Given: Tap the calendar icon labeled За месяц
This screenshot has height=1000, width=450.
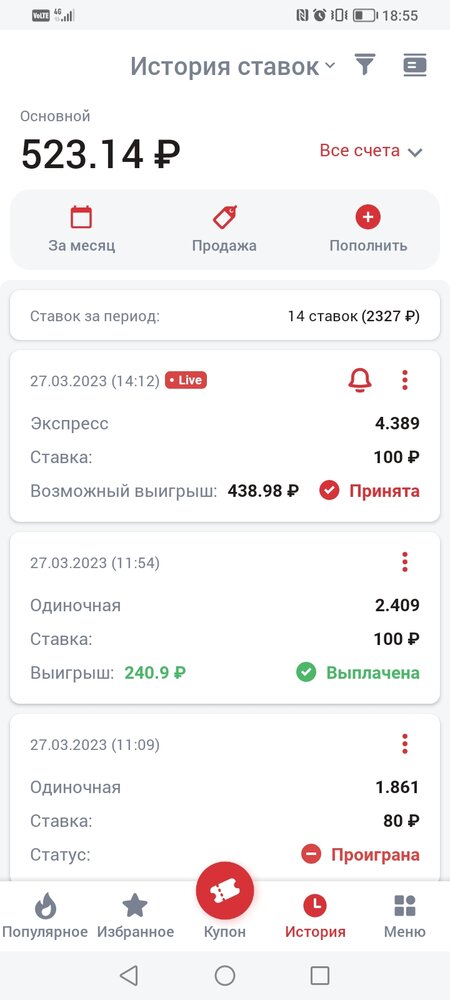Looking at the screenshot, I should click(81, 217).
